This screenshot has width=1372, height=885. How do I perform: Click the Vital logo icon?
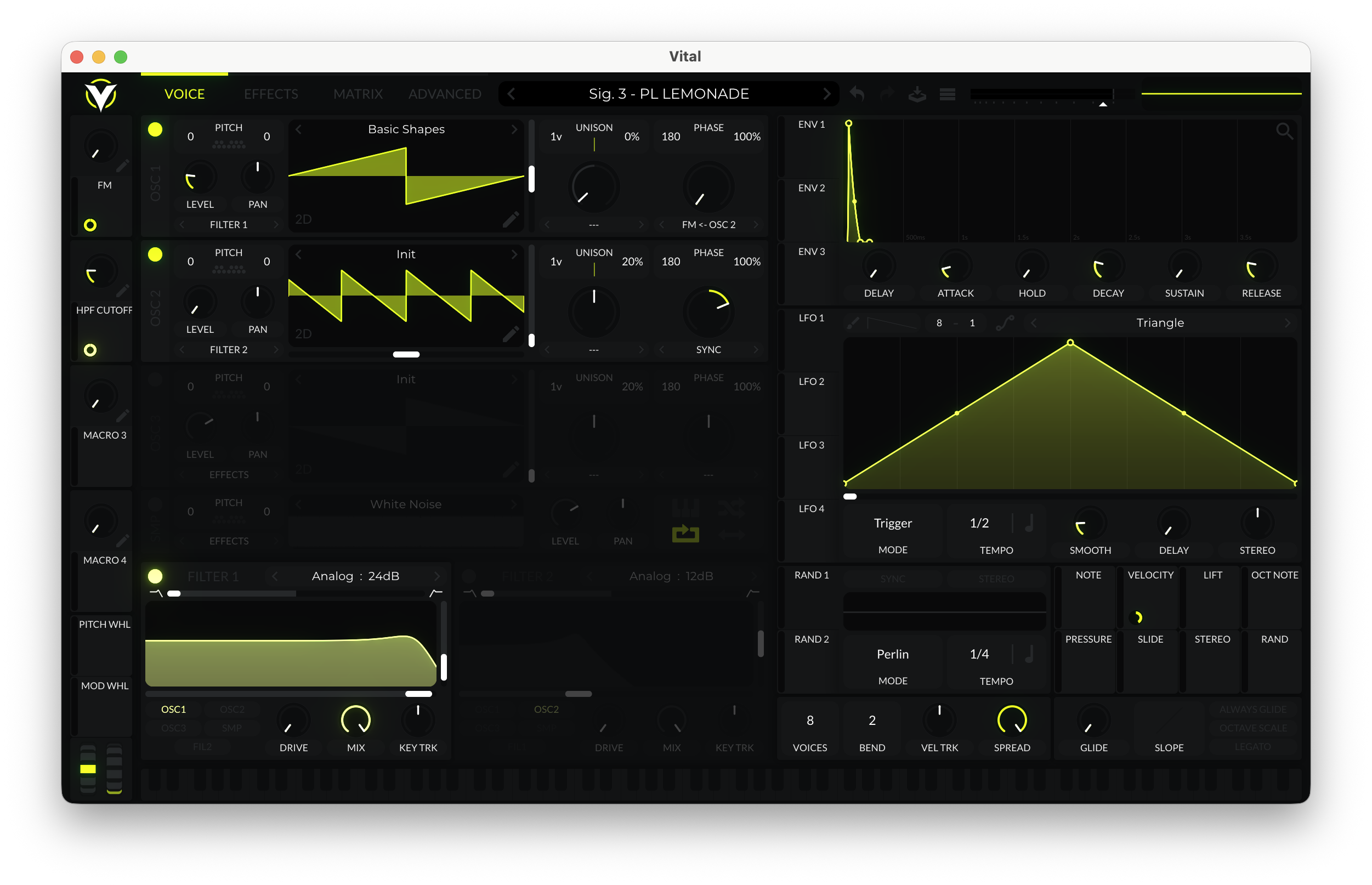click(100, 95)
